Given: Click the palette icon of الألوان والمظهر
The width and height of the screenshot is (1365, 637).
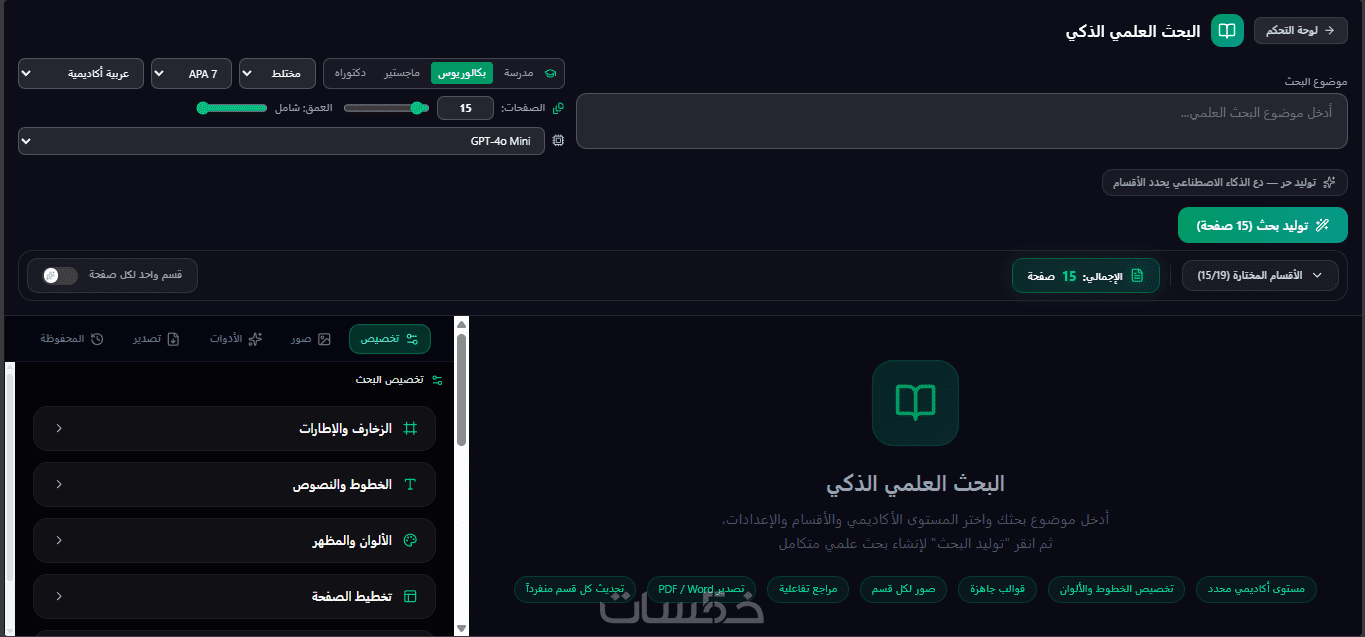Looking at the screenshot, I should [x=410, y=540].
